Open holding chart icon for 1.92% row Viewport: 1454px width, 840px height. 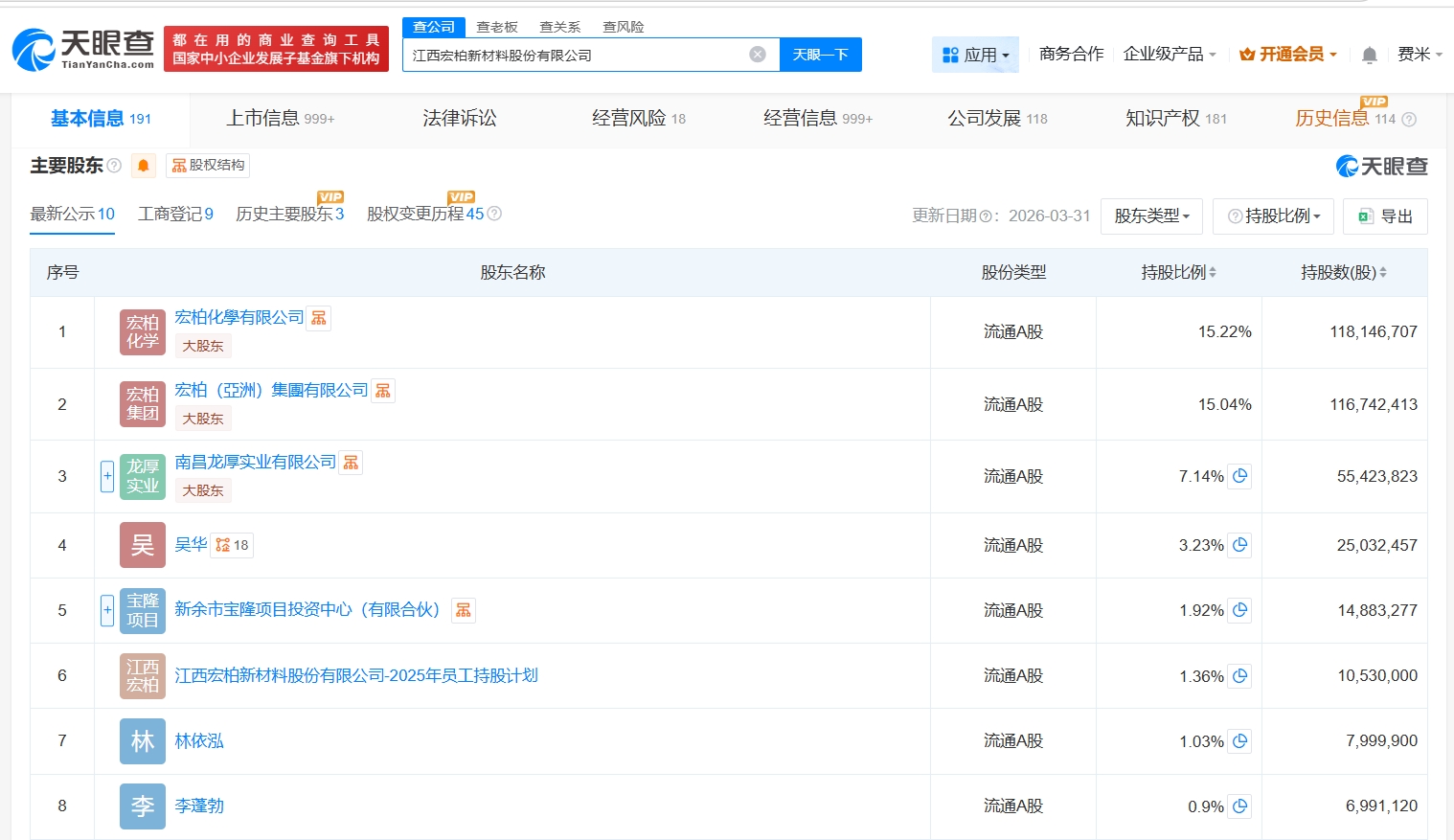pos(1240,610)
